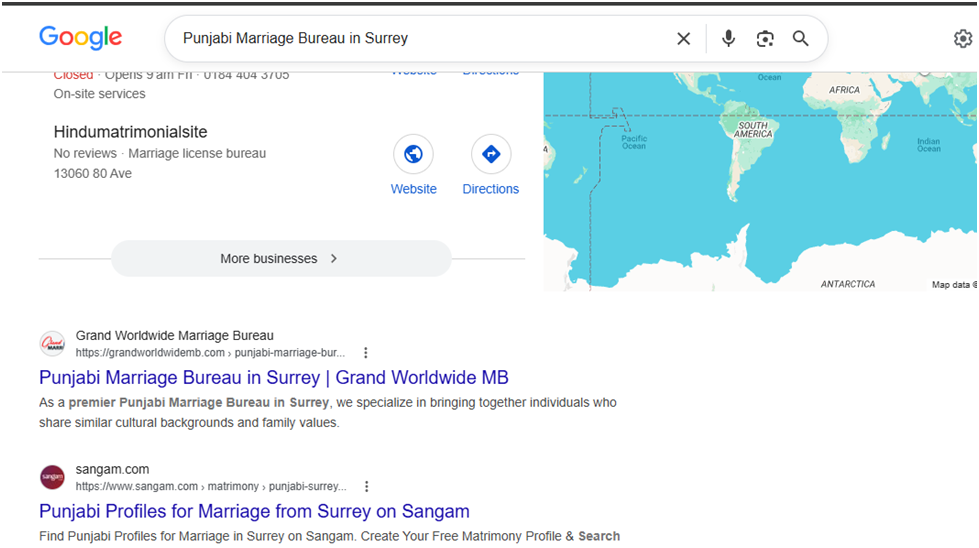Clear the search query with X icon
Screen dimensions: 979x548
pyautogui.click(x=684, y=39)
